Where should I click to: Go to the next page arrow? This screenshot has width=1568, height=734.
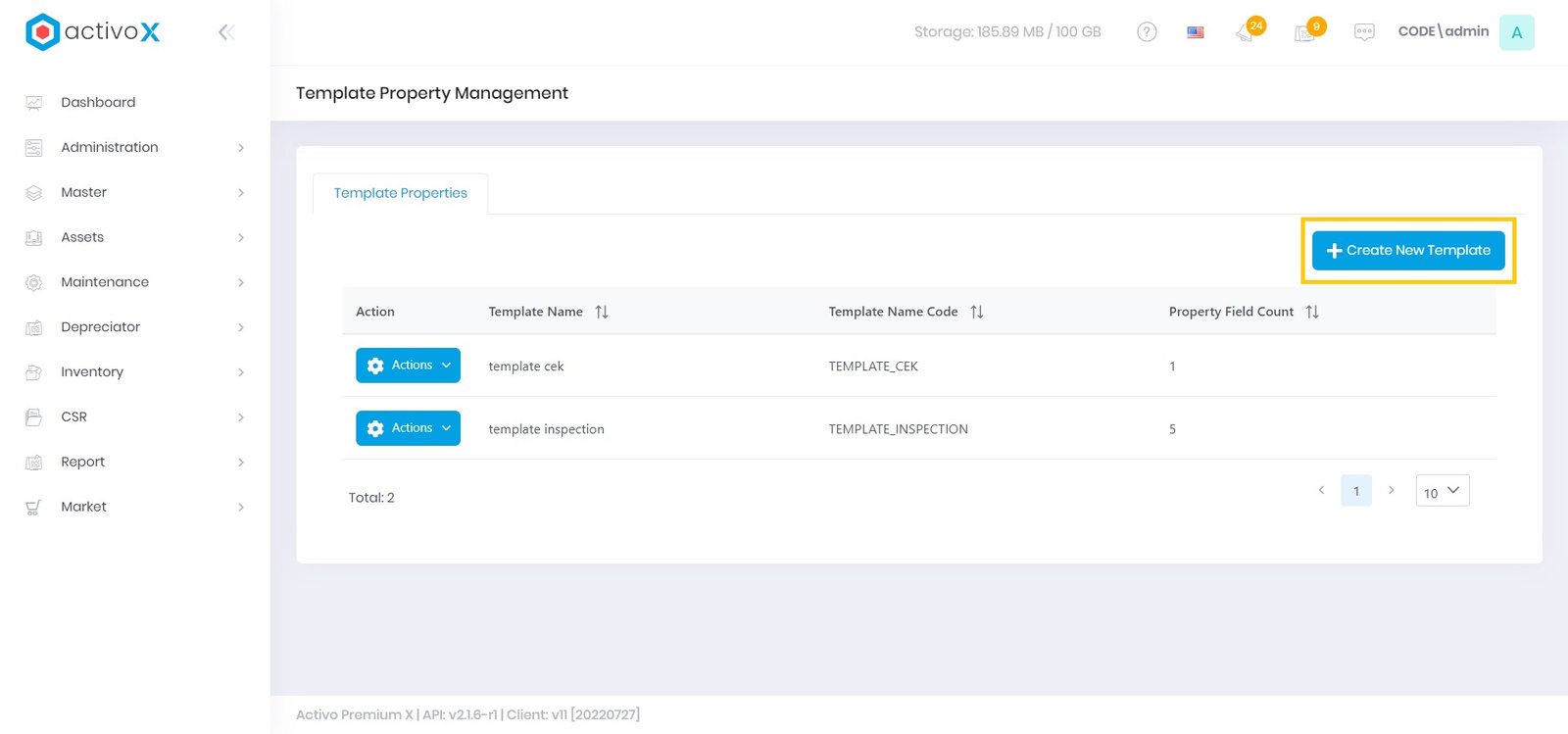point(1391,490)
